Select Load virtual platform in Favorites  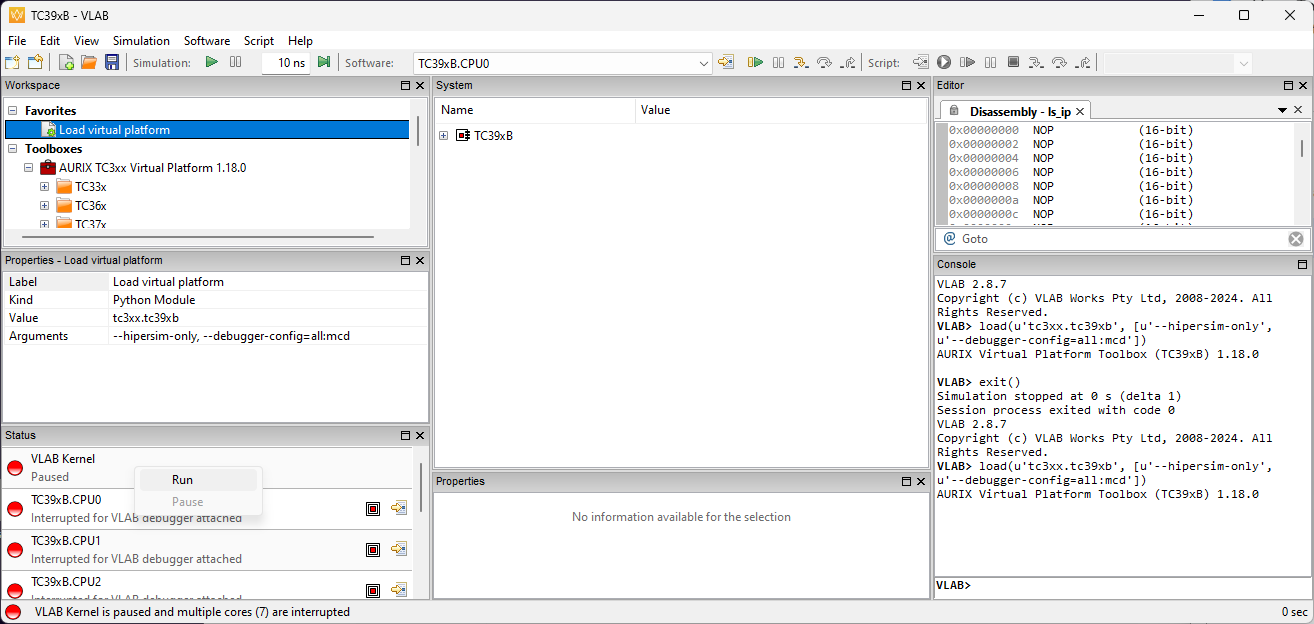pyautogui.click(x=114, y=130)
